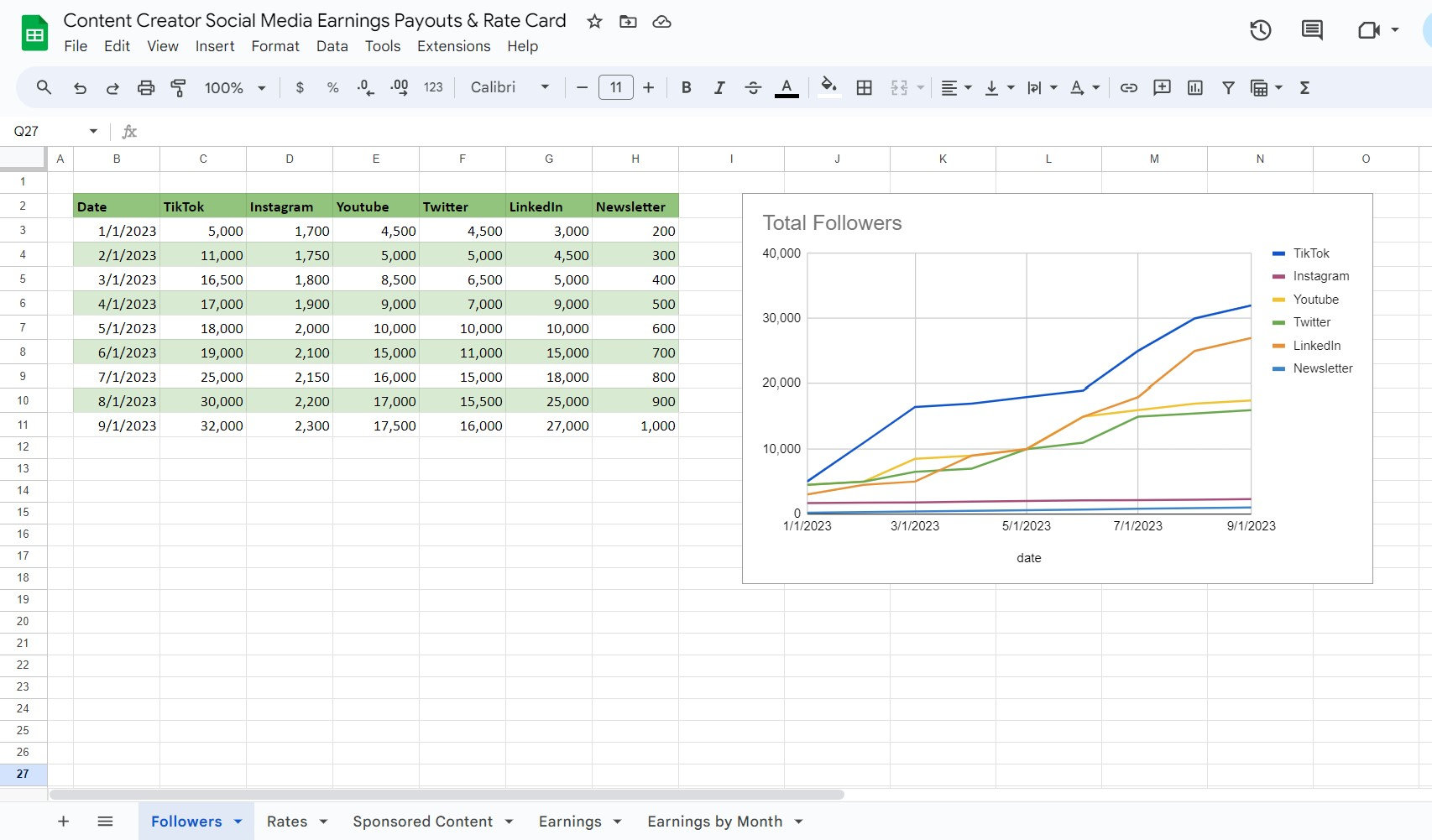Toggle strikethrough formatting
Screen dimensions: 1432x840
pos(753,87)
